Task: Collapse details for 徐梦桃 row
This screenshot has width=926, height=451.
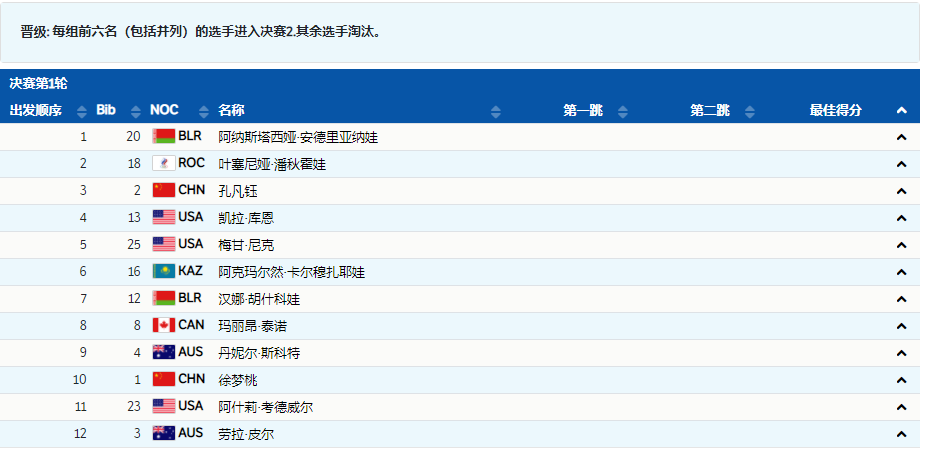Action: coord(901,380)
